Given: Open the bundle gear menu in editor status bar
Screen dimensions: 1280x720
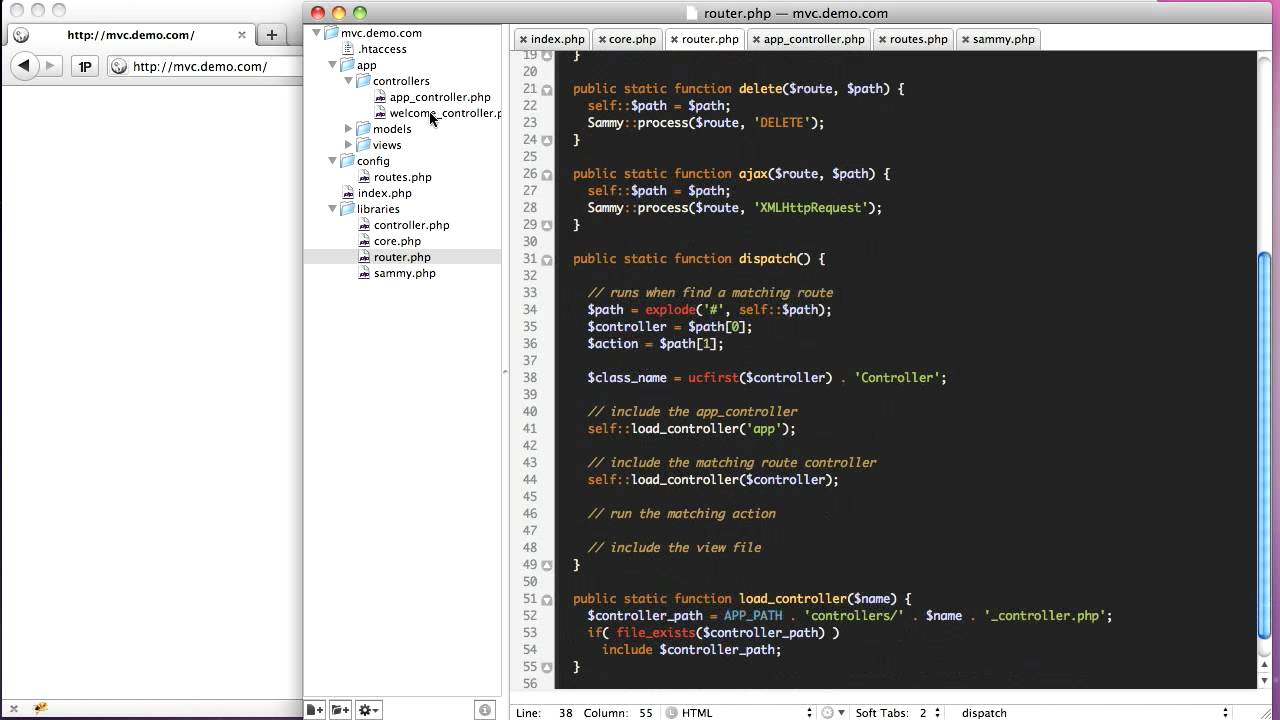Looking at the screenshot, I should pos(831,713).
